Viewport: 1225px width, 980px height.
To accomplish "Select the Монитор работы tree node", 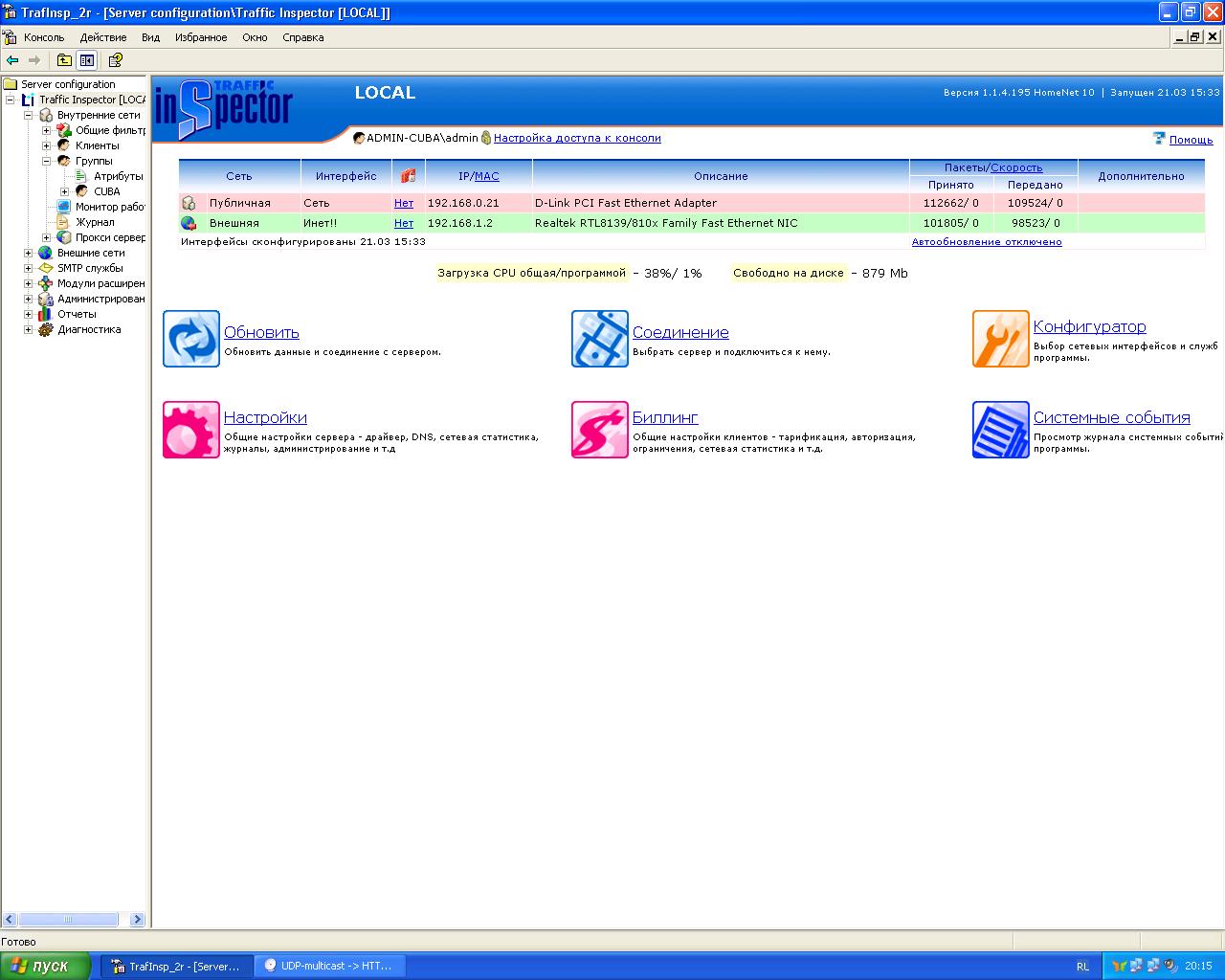I will click(110, 207).
